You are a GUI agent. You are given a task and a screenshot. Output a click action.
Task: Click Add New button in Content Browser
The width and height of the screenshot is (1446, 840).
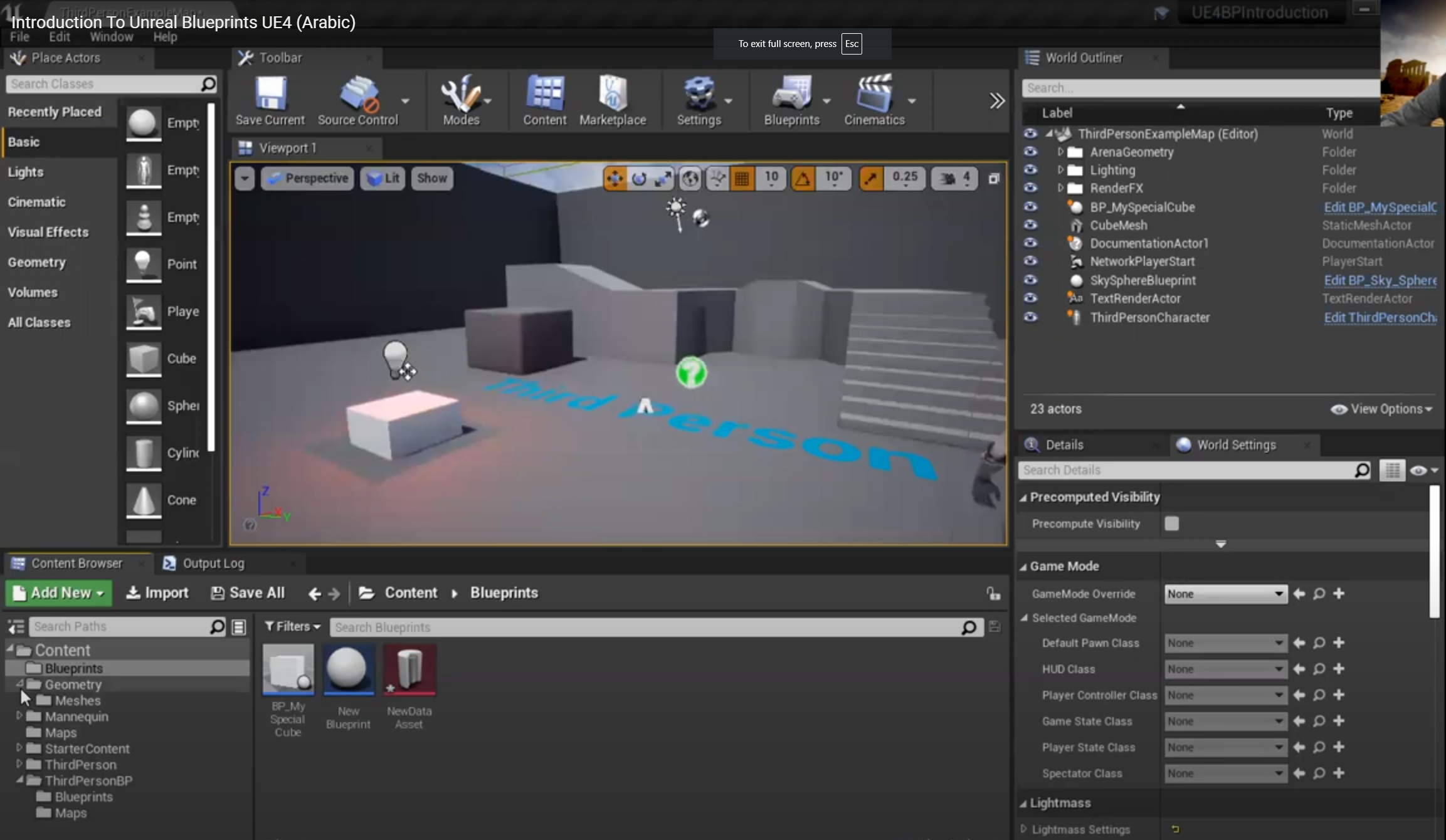58,593
